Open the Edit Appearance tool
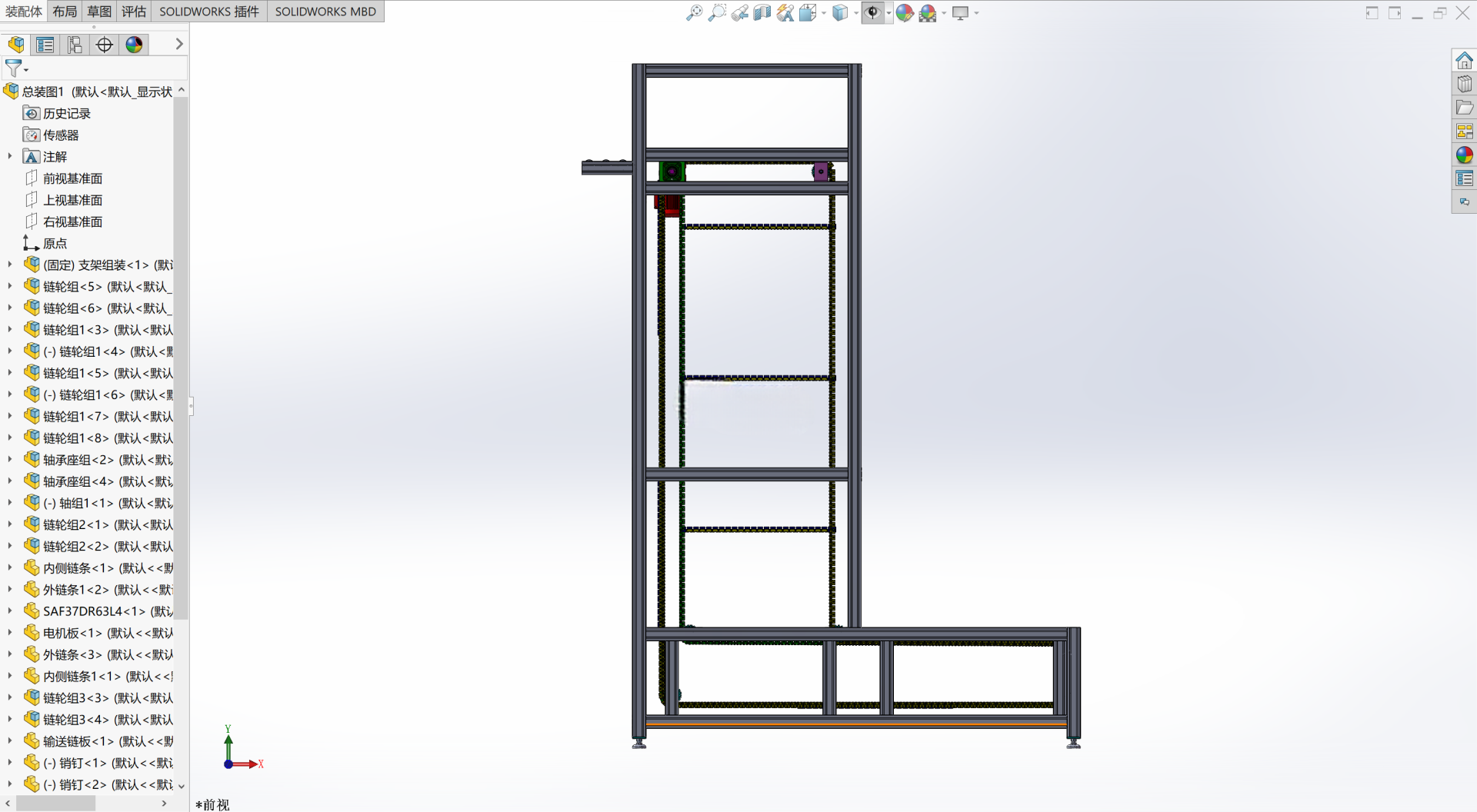Viewport: 1477px width, 812px height. point(905,12)
